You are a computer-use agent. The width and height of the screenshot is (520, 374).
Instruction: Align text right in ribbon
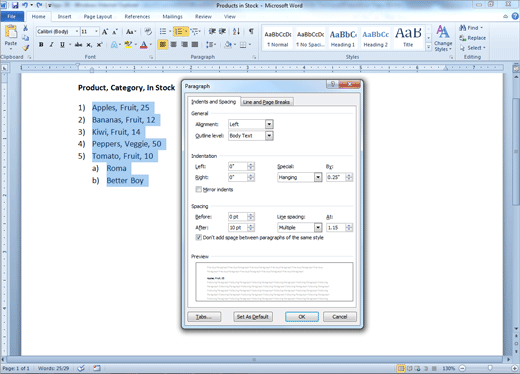coord(184,44)
